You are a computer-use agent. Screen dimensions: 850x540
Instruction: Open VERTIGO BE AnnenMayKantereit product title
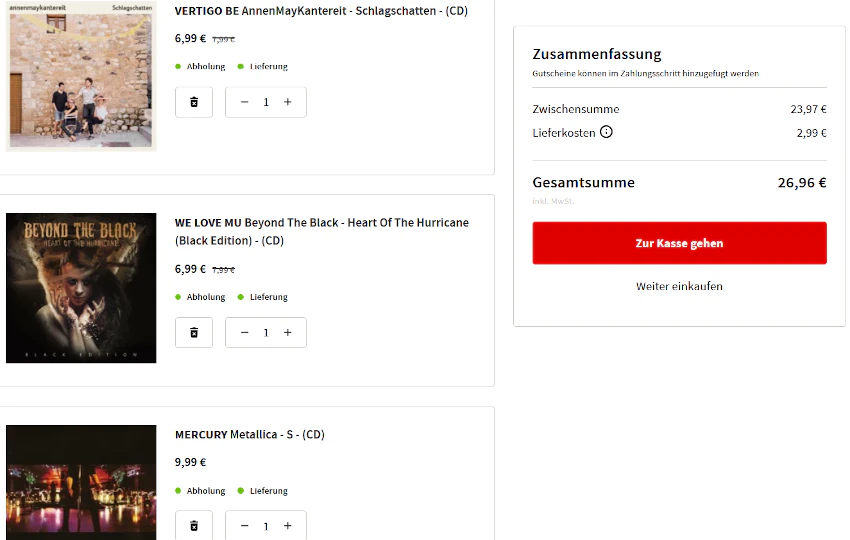coord(321,11)
